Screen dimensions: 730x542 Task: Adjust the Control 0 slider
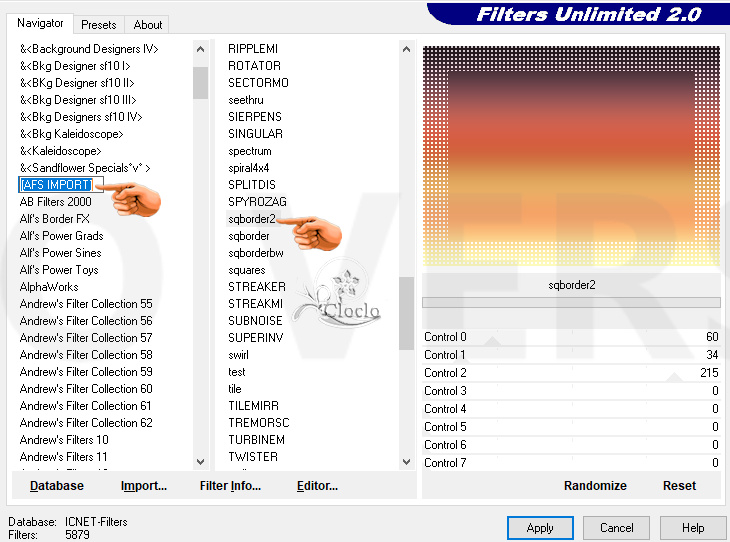[x=571, y=337]
